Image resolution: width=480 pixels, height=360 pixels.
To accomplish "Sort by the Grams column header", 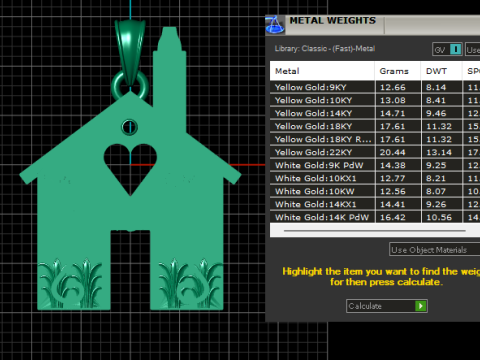I will tap(398, 71).
